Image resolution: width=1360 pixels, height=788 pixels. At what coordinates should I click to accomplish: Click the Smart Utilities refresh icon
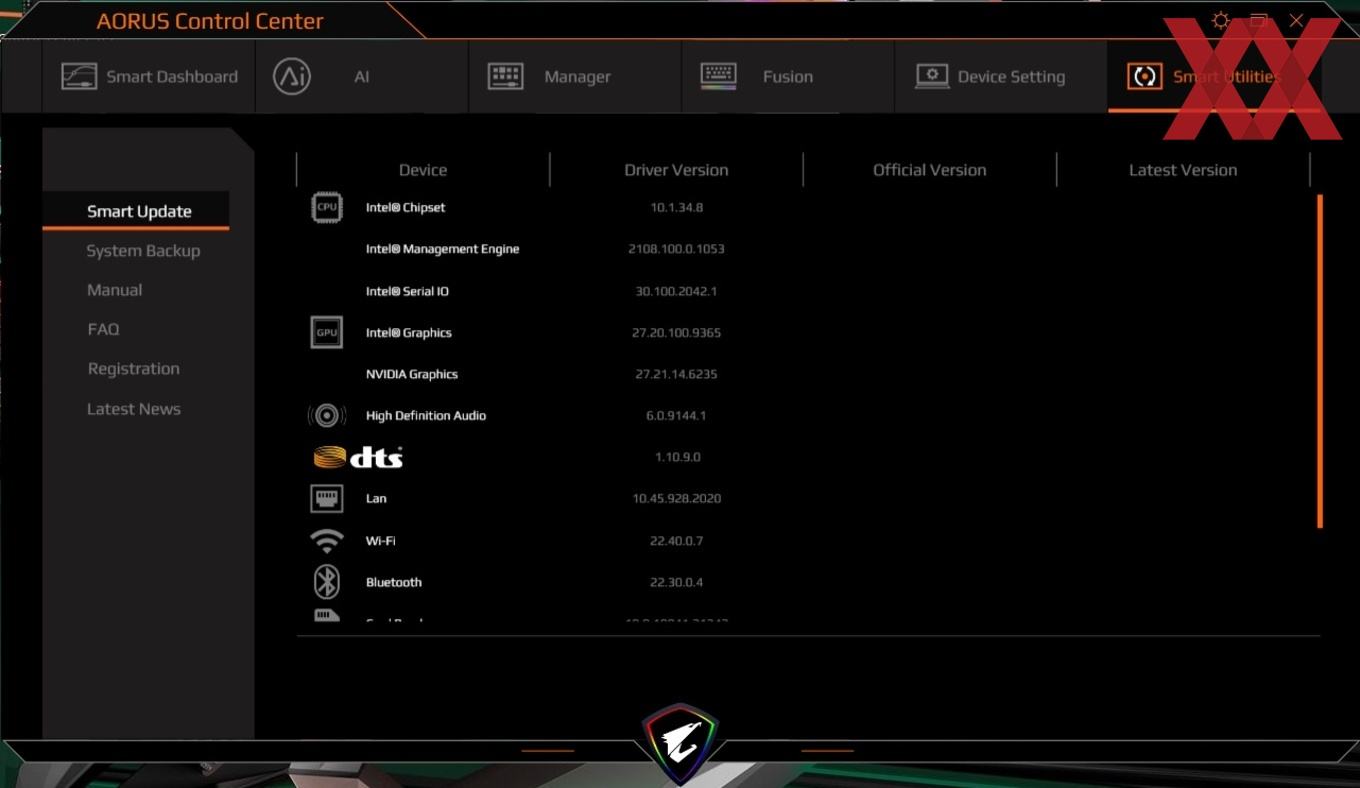(x=1144, y=77)
